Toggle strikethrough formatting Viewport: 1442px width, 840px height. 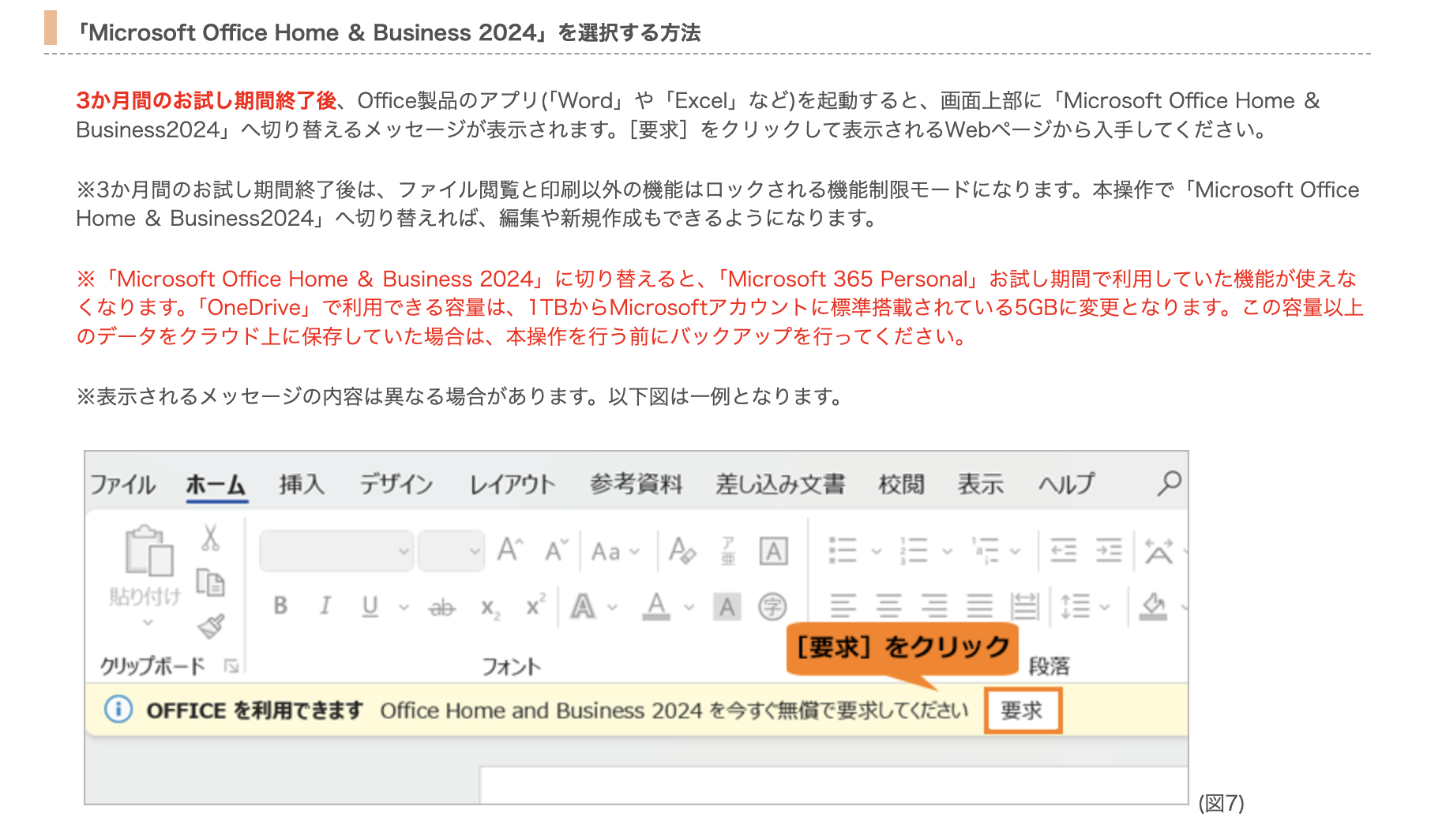[442, 607]
